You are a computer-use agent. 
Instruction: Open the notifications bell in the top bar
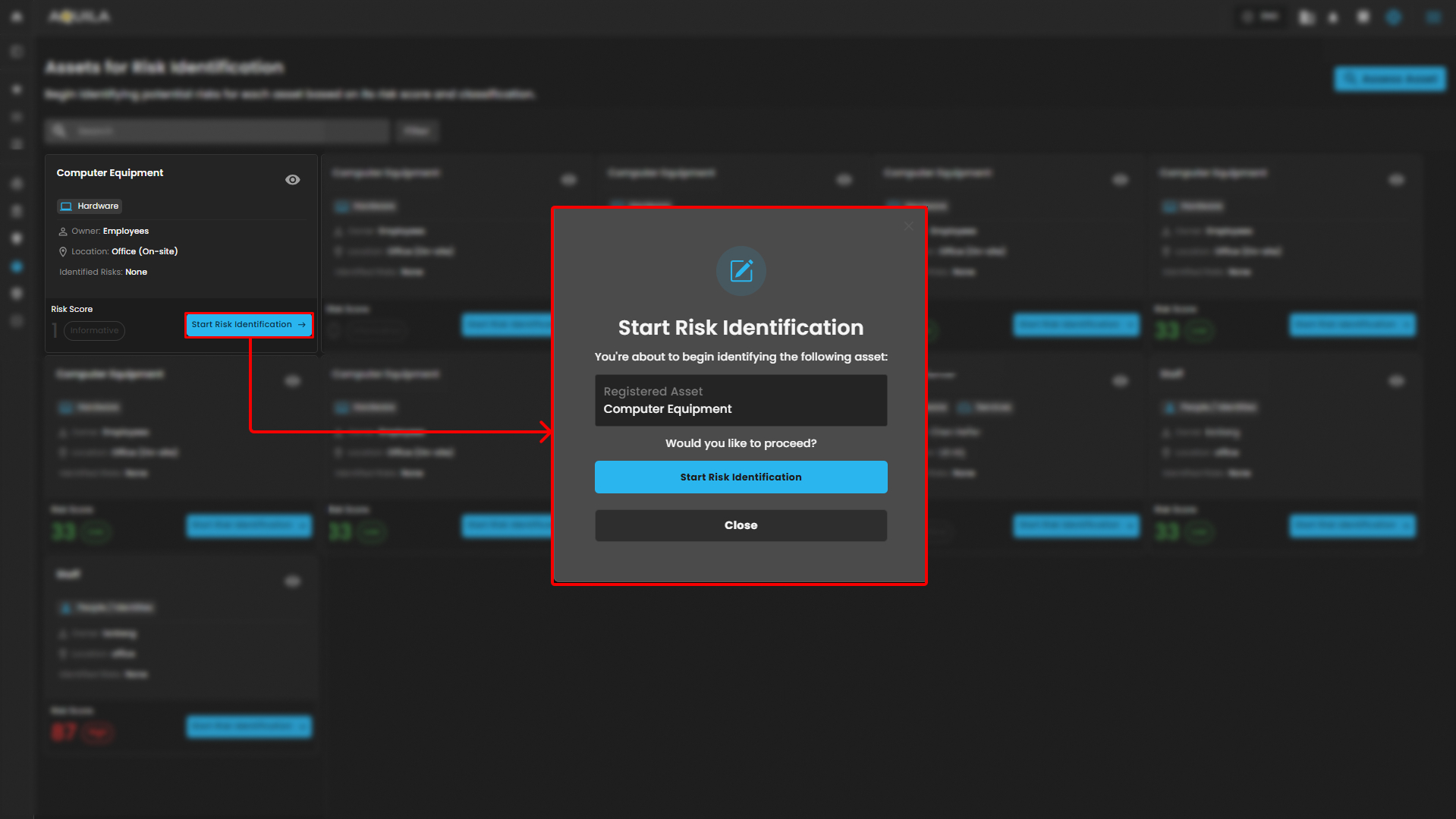click(1333, 17)
